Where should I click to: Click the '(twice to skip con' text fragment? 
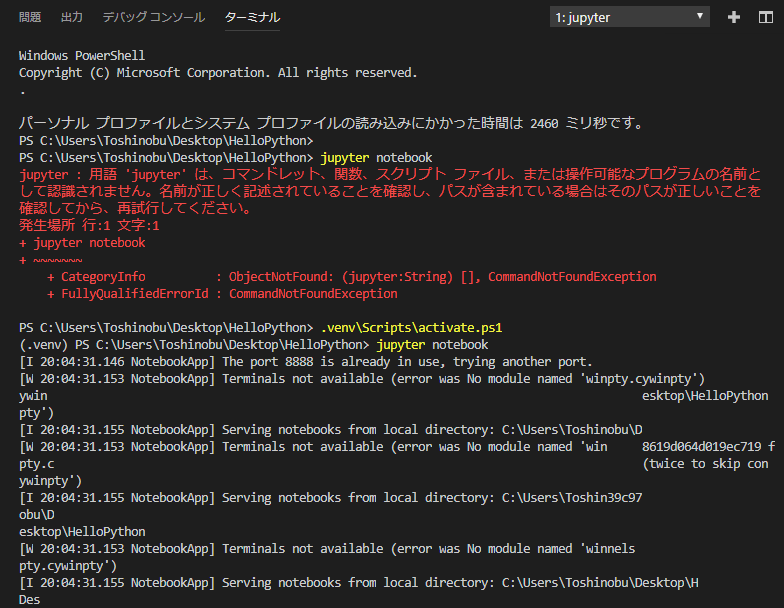tap(705, 464)
